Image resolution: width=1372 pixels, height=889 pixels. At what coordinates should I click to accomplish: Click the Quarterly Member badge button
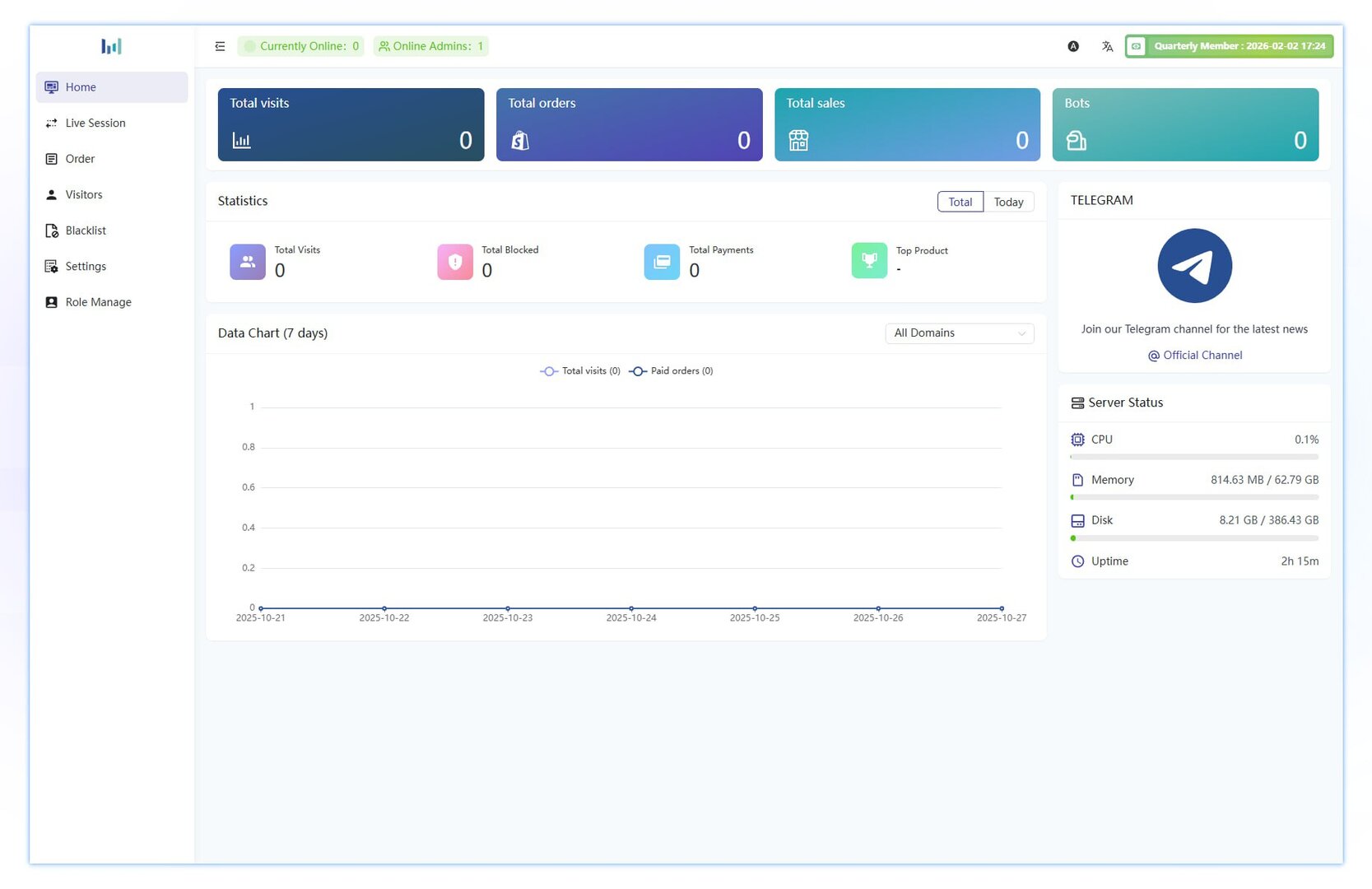(x=1229, y=46)
